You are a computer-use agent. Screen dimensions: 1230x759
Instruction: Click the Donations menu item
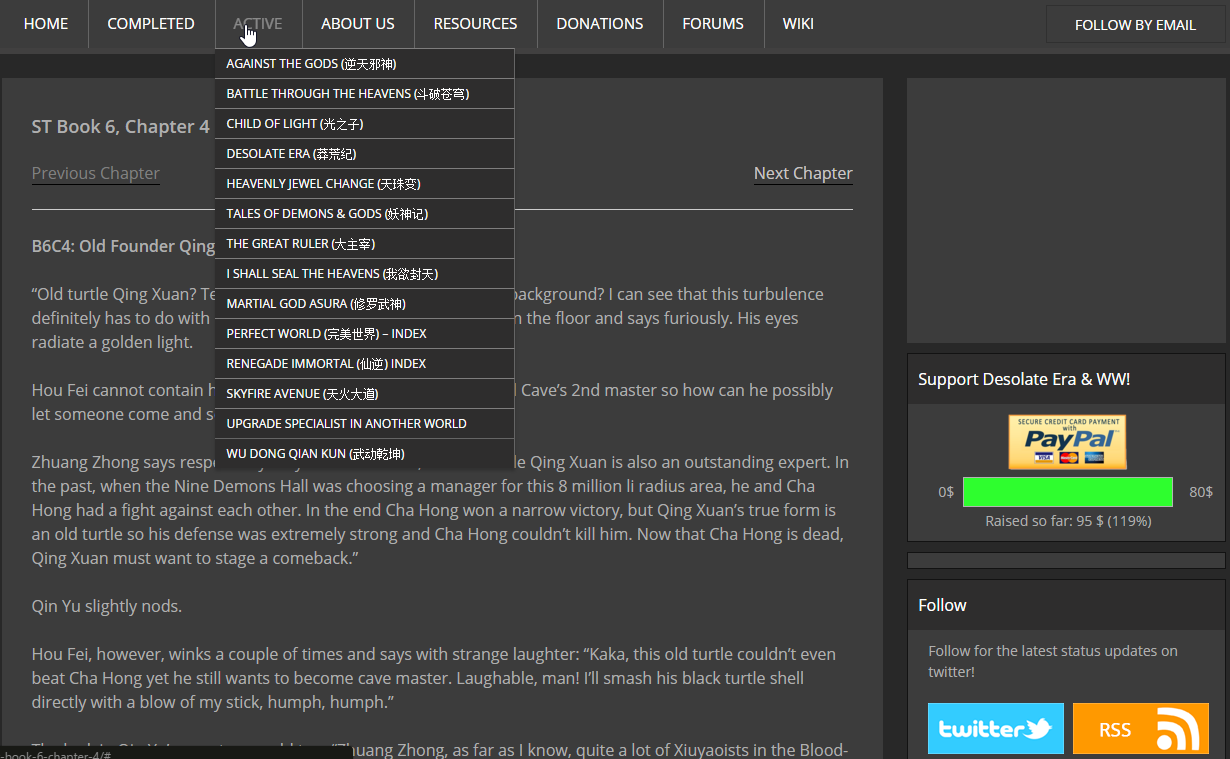(600, 23)
